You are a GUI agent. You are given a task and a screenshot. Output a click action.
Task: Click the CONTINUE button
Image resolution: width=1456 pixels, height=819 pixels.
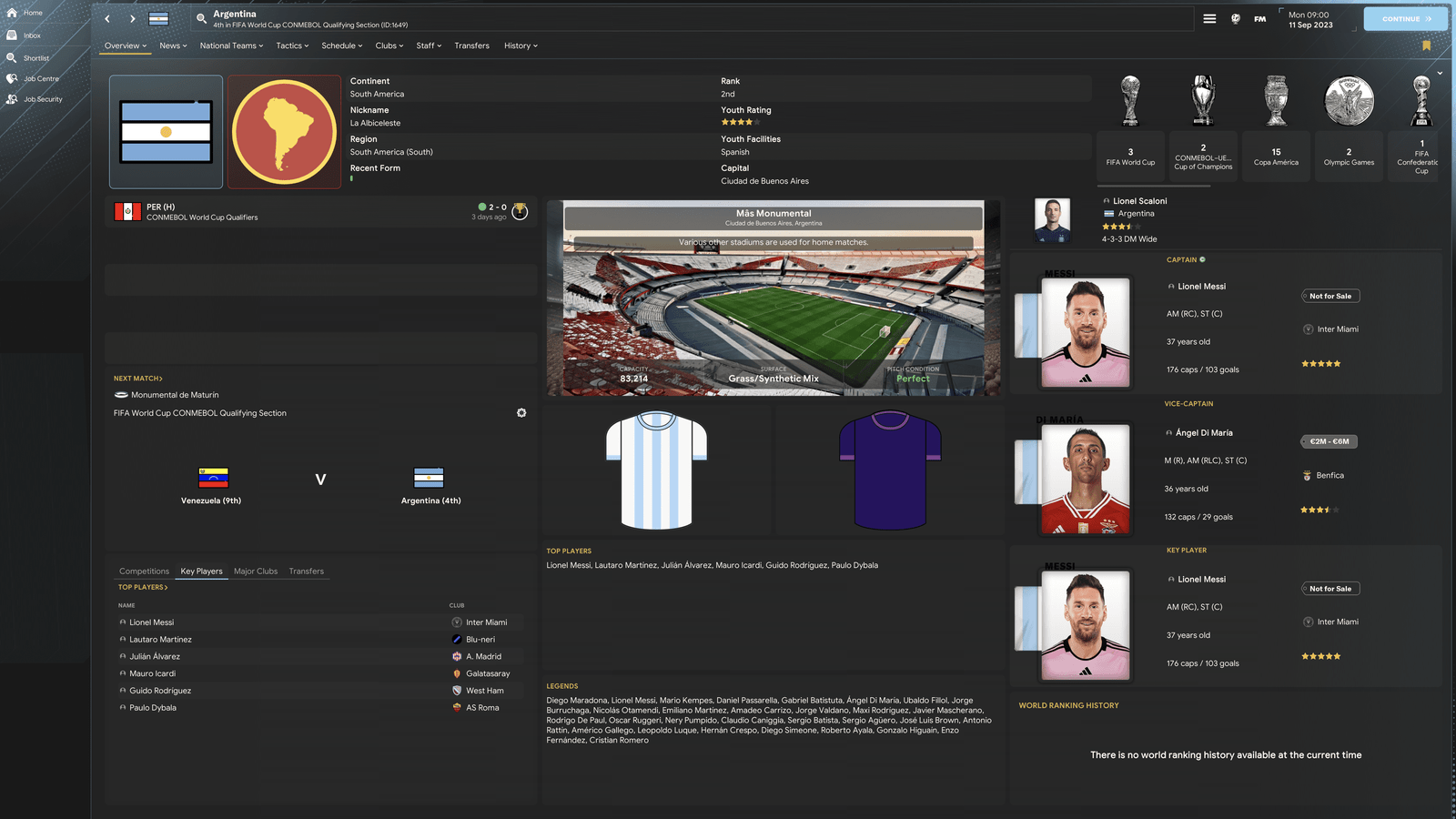coord(1405,18)
